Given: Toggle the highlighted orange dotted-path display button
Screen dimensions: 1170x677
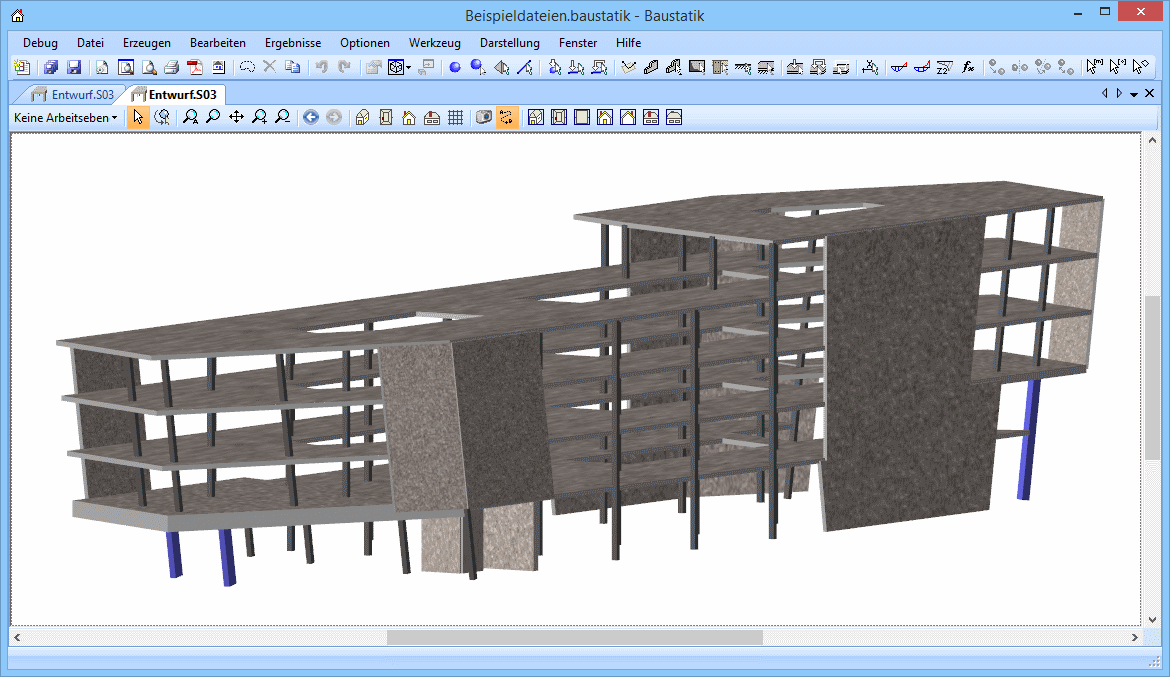Looking at the screenshot, I should click(507, 117).
